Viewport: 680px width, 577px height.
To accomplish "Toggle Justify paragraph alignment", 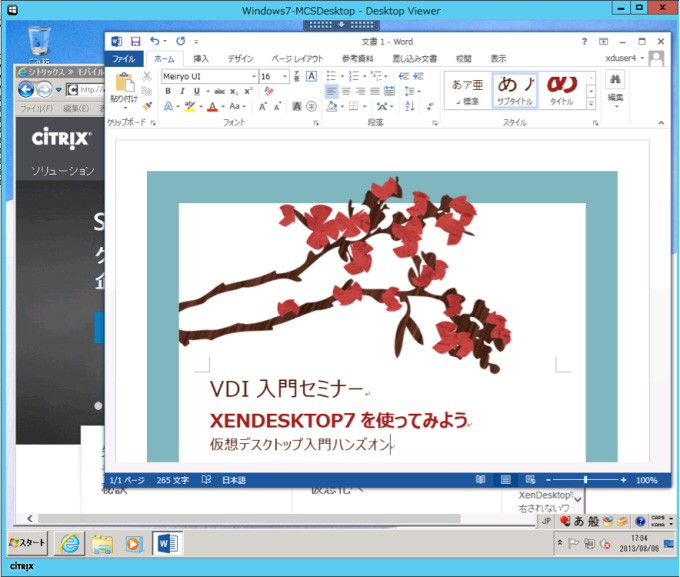I will tap(375, 91).
